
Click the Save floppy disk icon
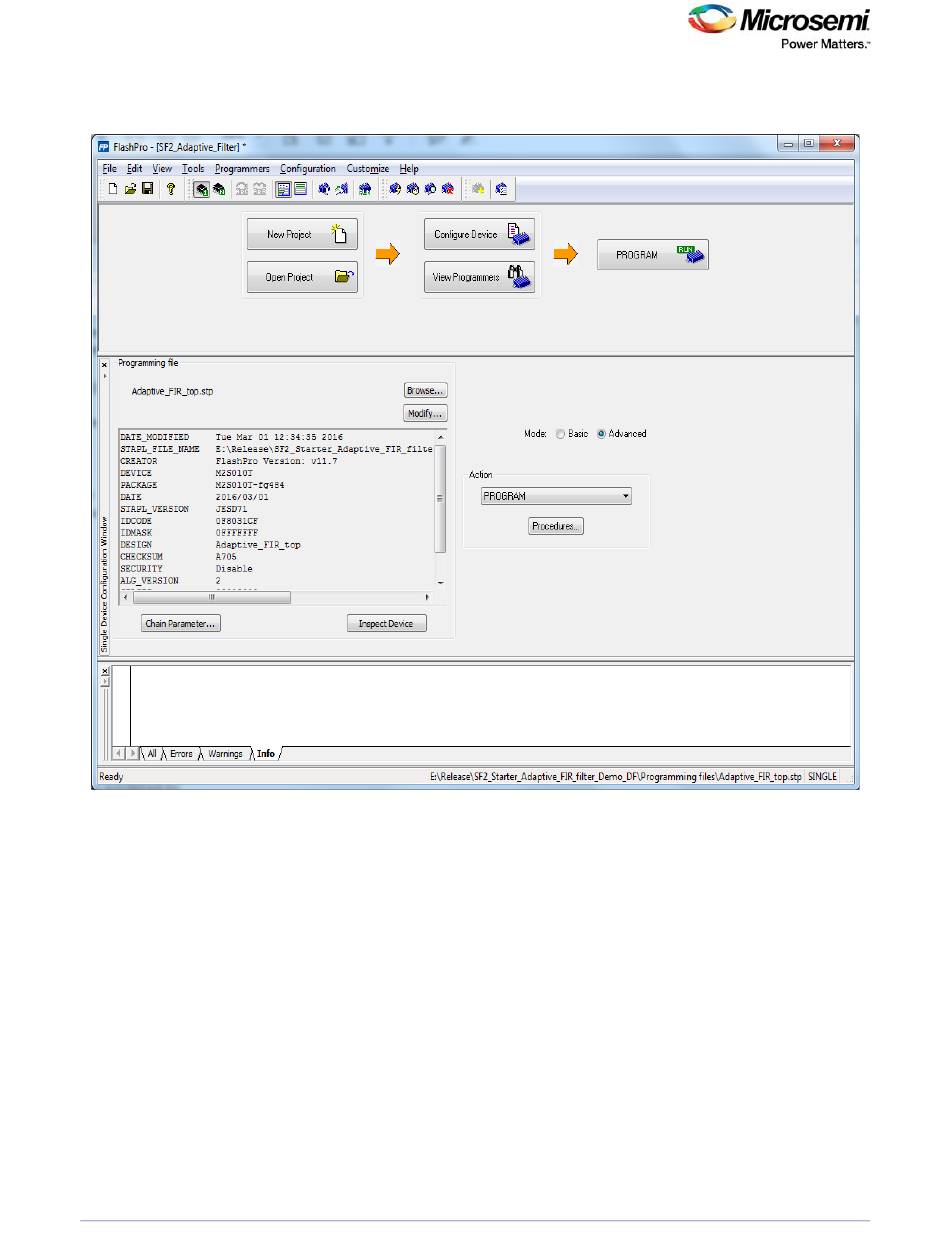[x=147, y=188]
